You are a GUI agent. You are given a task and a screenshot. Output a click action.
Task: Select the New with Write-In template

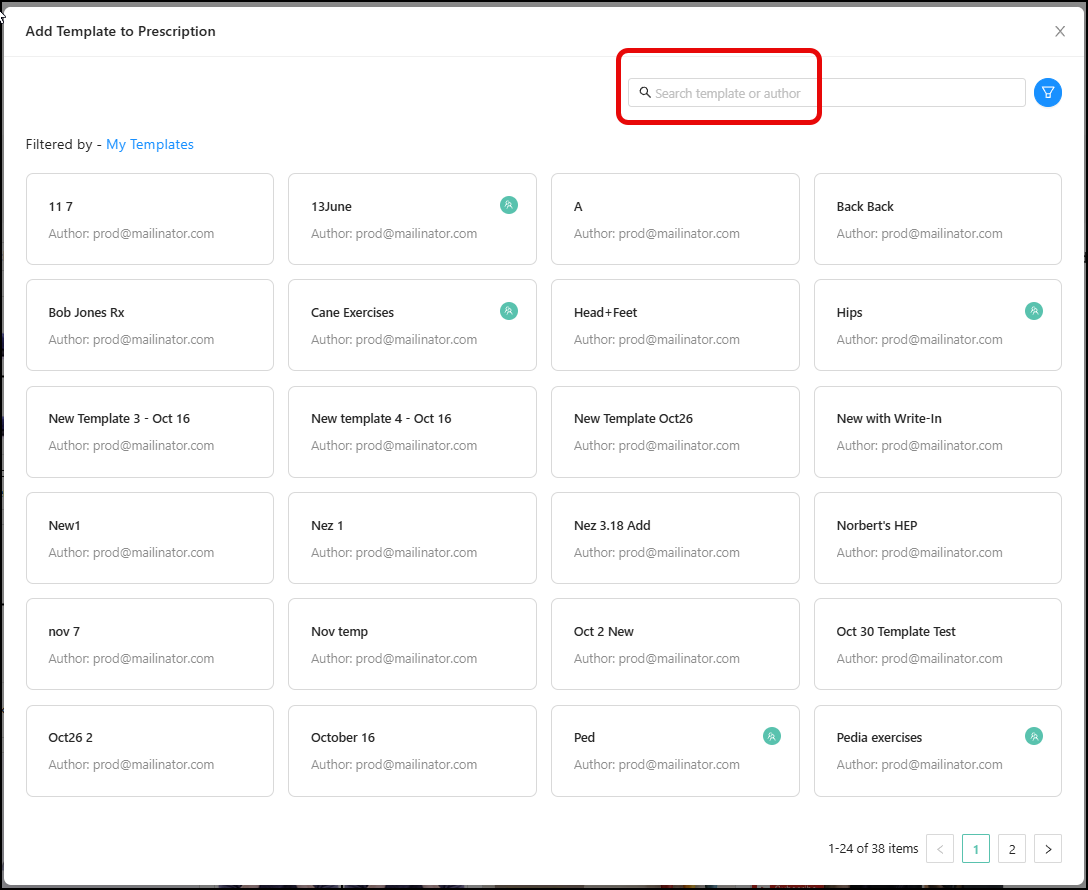pos(937,432)
